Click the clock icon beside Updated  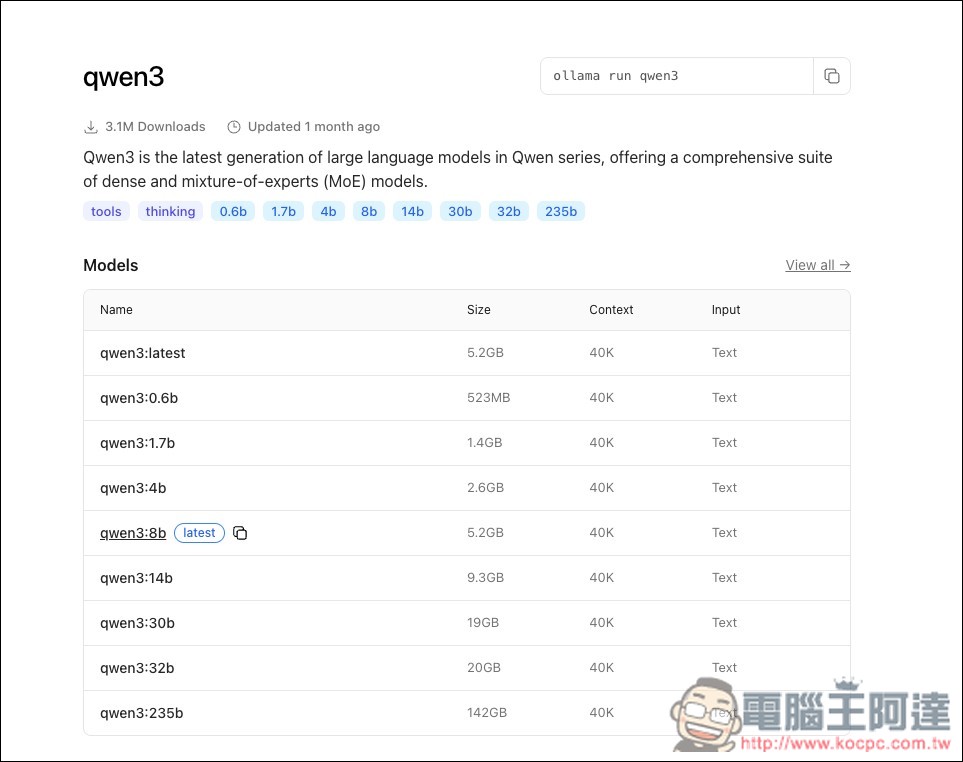[x=233, y=127]
